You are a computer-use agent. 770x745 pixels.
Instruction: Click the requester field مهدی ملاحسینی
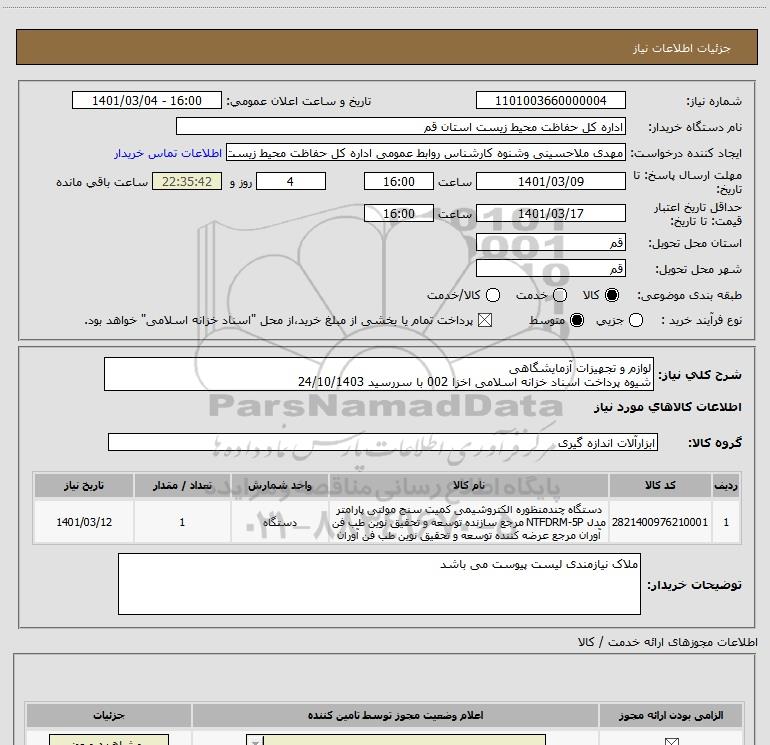[x=426, y=153]
